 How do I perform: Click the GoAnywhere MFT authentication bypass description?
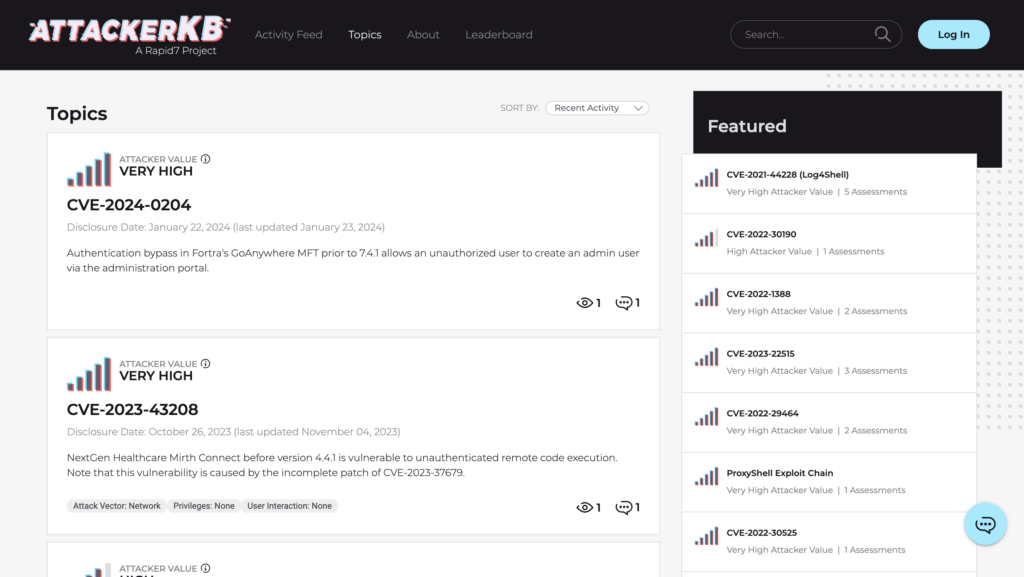point(353,260)
